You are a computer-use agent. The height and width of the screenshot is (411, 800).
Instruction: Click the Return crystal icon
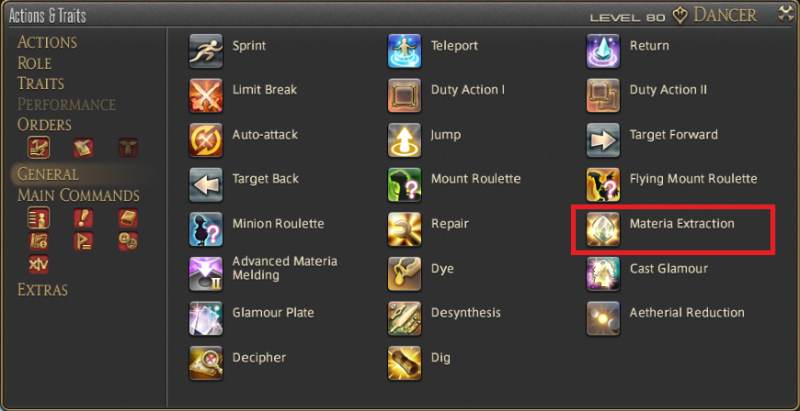pyautogui.click(x=603, y=51)
